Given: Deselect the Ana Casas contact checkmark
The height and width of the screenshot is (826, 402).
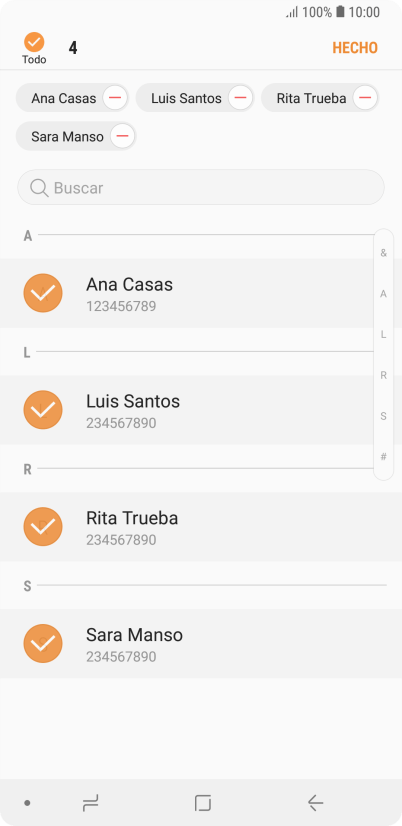Looking at the screenshot, I should pos(43,293).
